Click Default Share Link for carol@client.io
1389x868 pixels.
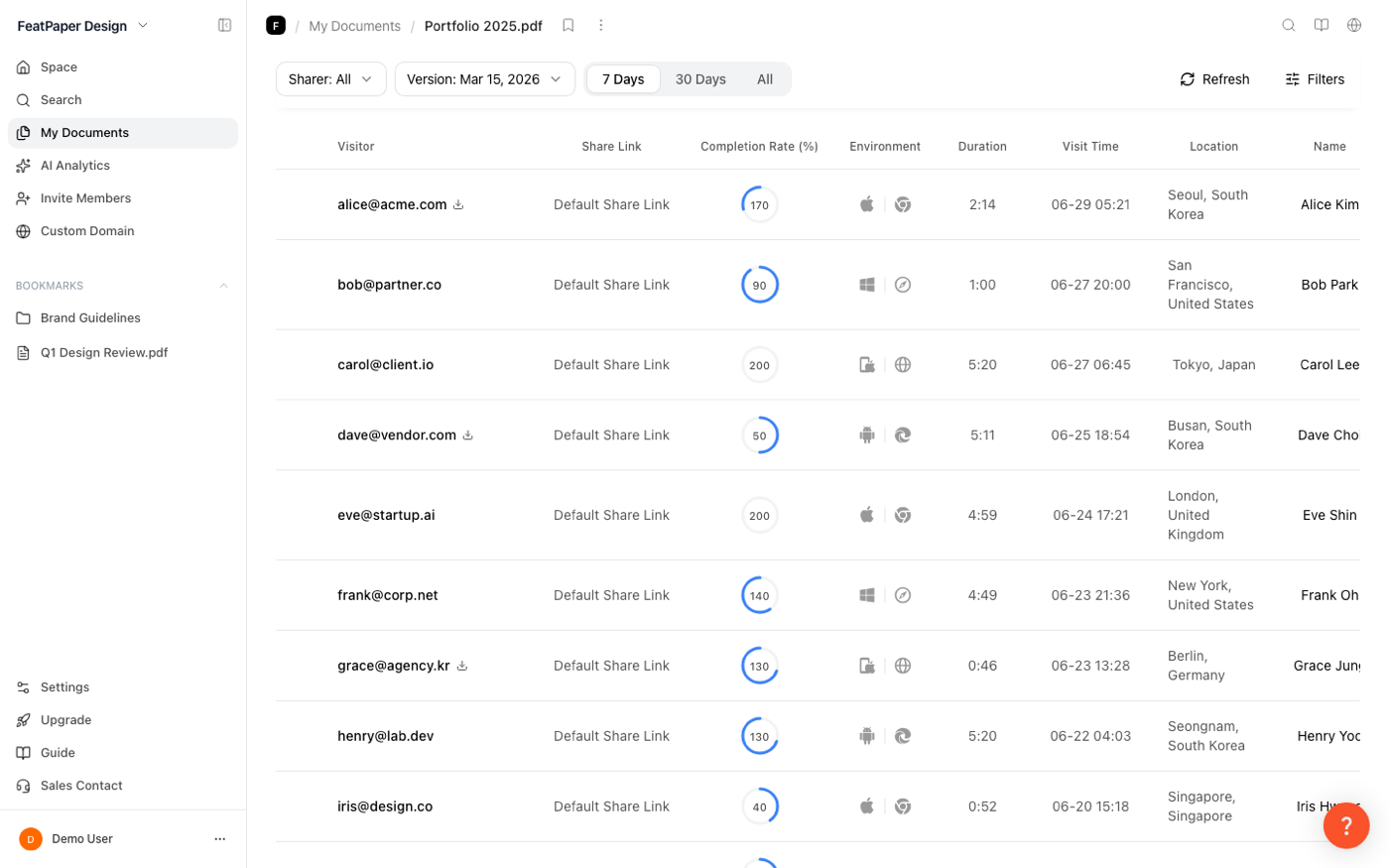[611, 365]
